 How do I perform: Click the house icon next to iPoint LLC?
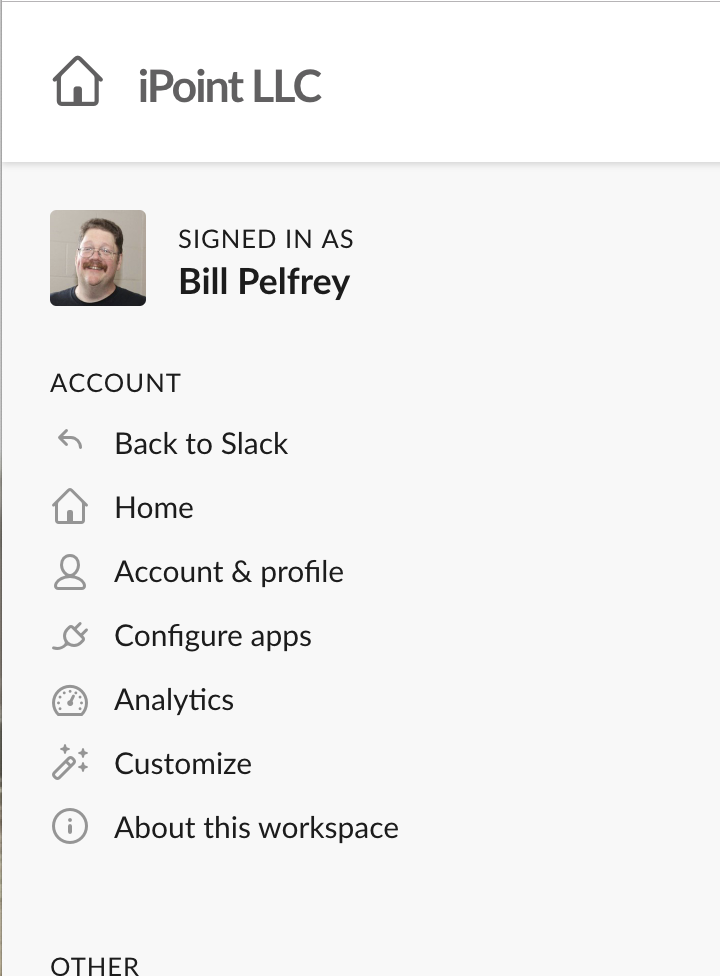(77, 83)
